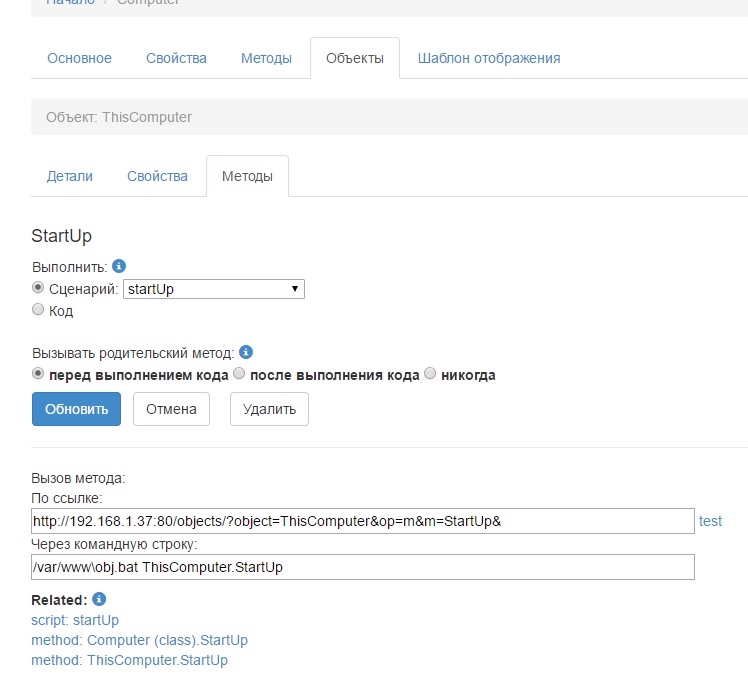Image resolution: width=748 pixels, height=679 pixels.
Task: Switch to the Основное tab
Action: pos(79,58)
